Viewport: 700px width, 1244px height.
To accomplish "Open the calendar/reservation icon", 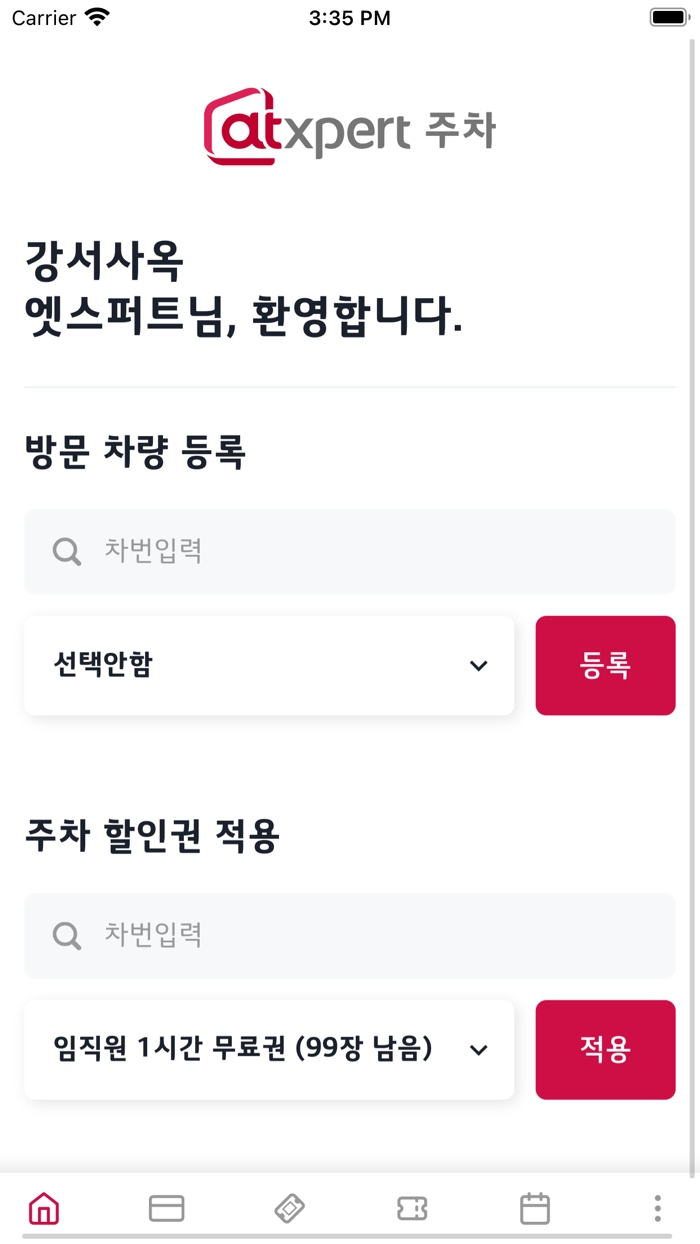I will [534, 1208].
